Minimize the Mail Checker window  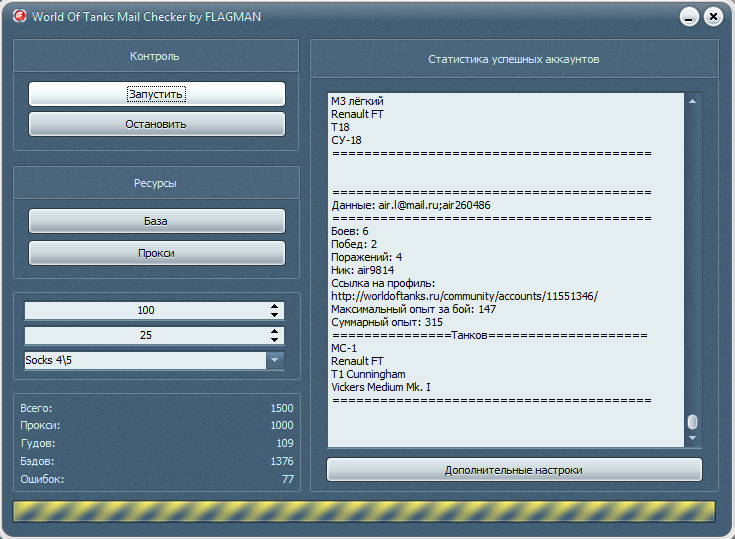pyautogui.click(x=689, y=17)
